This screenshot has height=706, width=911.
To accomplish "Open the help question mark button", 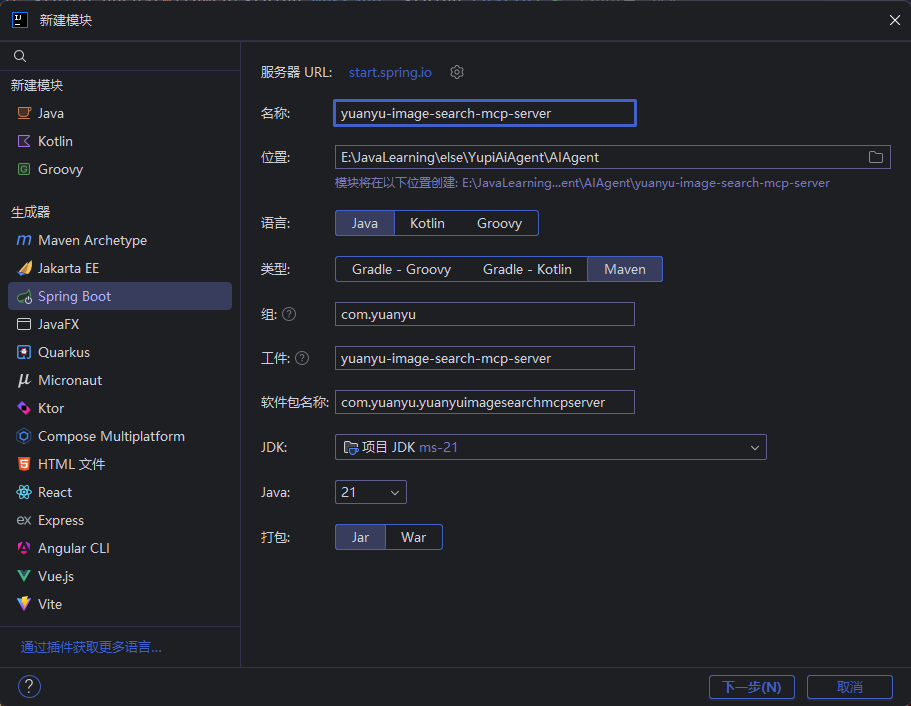I will coord(30,686).
